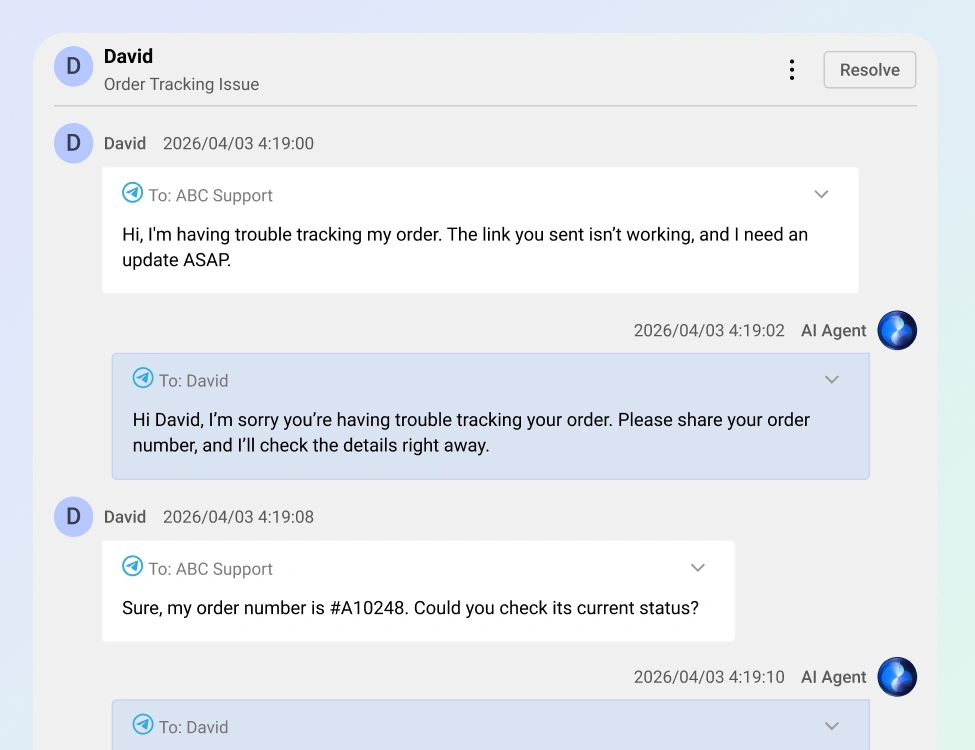
Task: Click sender name 'David' at 4:19:00
Action: coord(124,144)
